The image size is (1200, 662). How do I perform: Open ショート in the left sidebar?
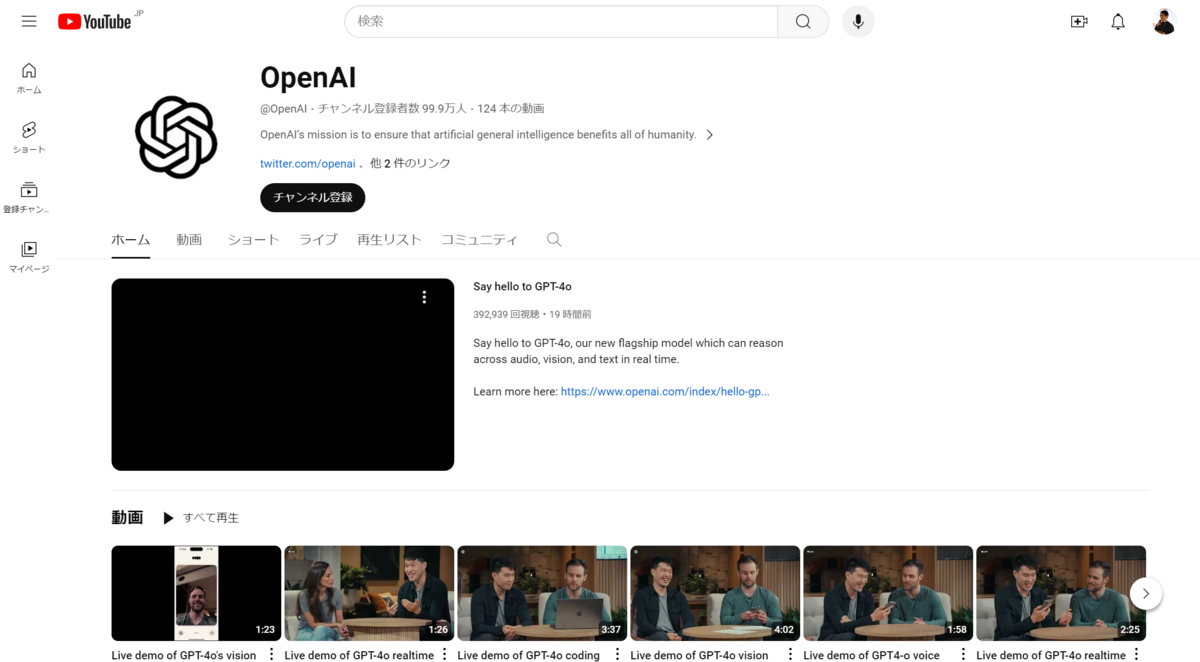(x=29, y=137)
